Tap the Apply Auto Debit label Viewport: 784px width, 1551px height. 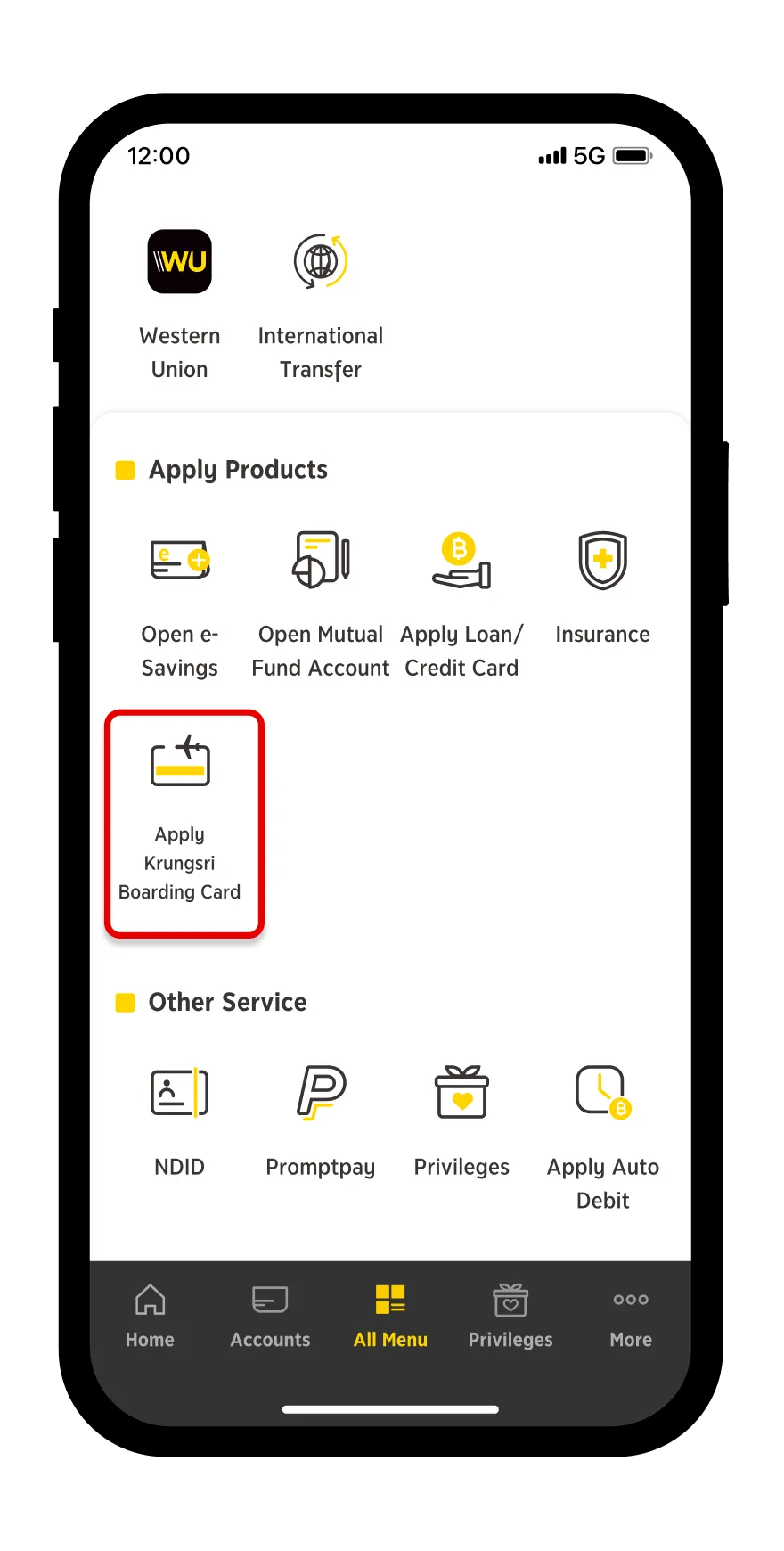603,1184
